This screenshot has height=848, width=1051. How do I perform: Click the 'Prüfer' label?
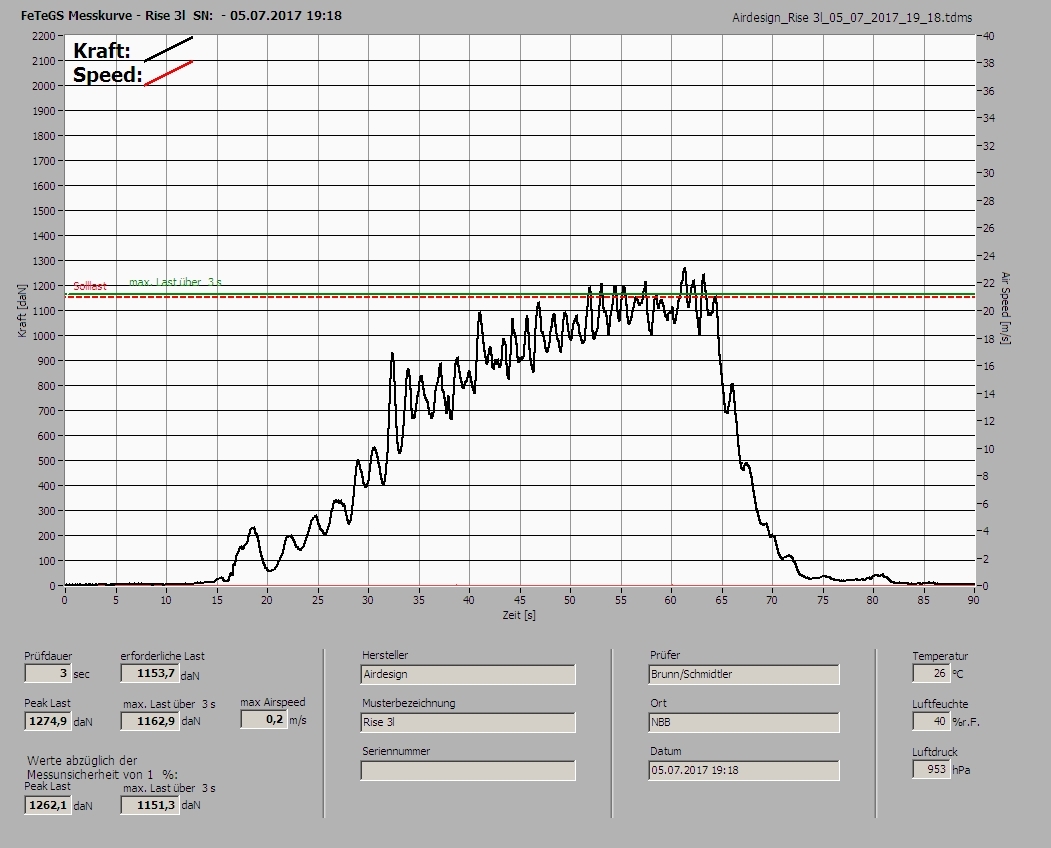(x=665, y=655)
